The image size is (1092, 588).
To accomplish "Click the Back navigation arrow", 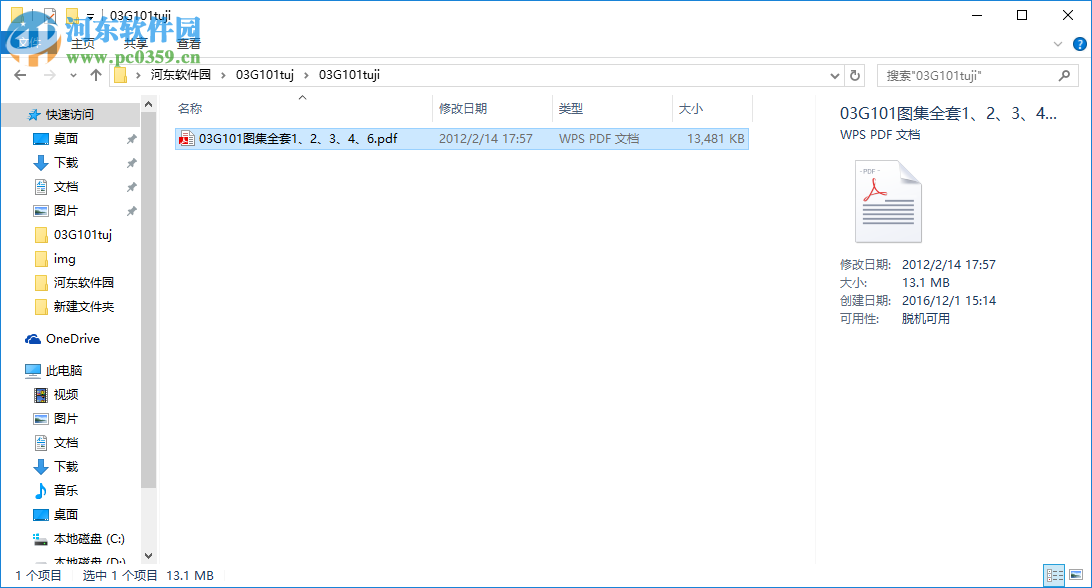I will 19,75.
